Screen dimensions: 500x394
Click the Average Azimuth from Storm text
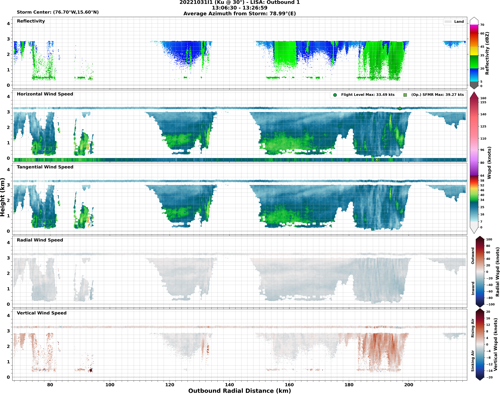240,14
